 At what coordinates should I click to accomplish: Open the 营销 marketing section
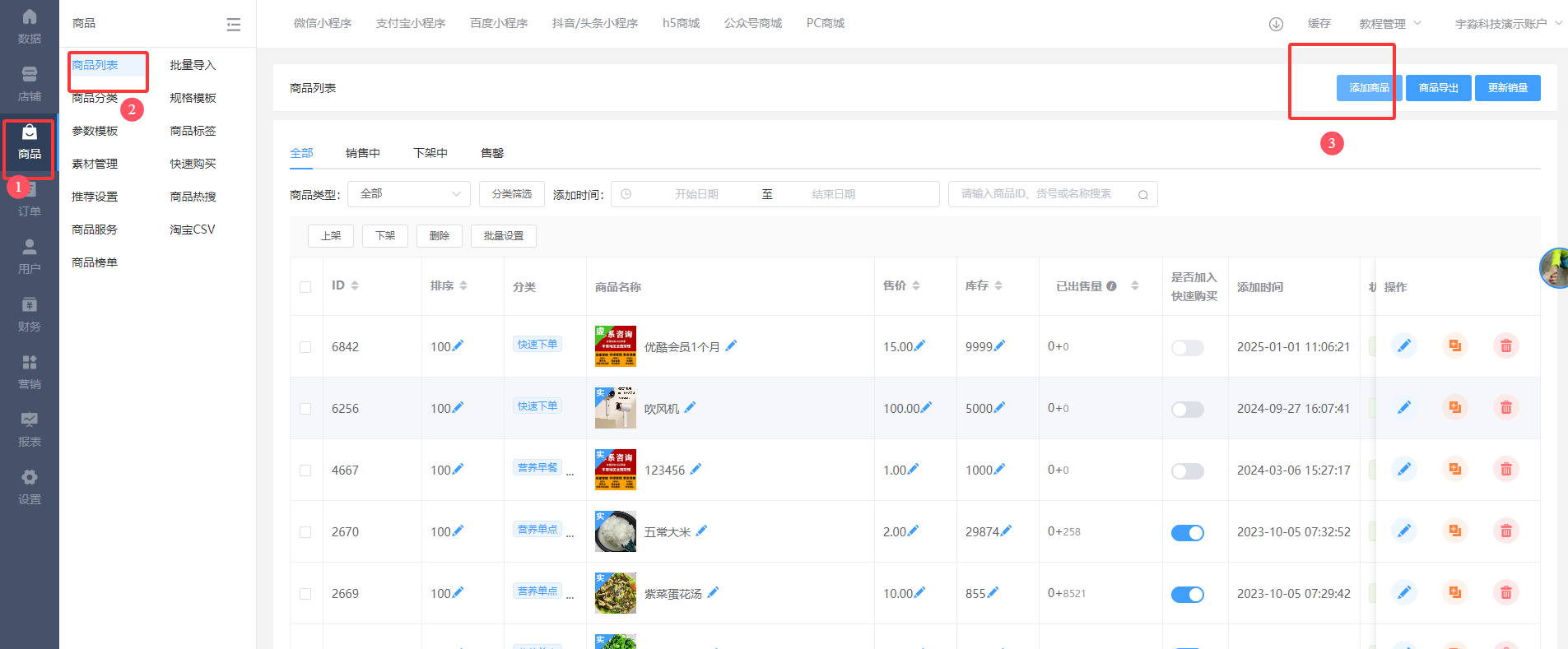click(29, 372)
